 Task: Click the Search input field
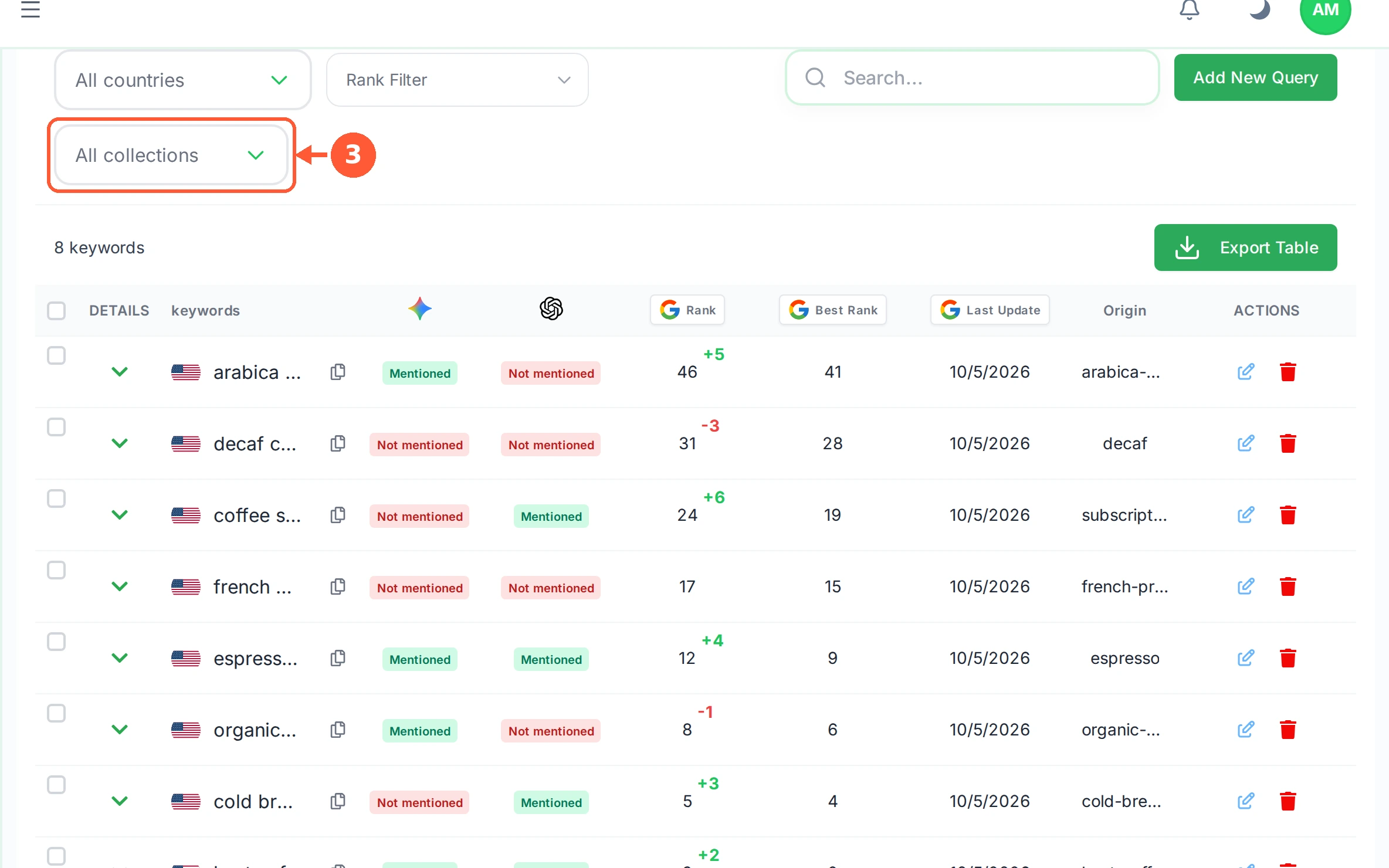pyautogui.click(x=973, y=77)
